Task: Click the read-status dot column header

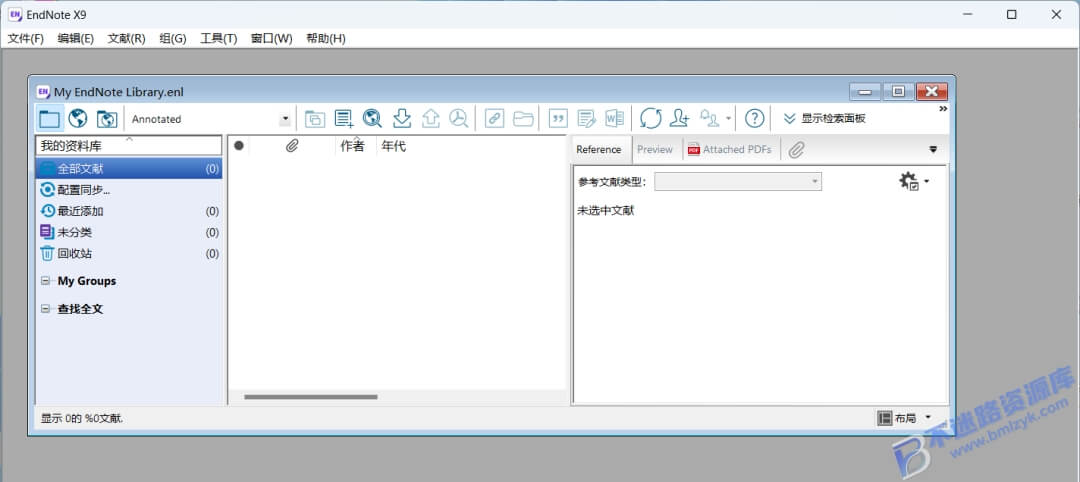Action: click(x=239, y=146)
